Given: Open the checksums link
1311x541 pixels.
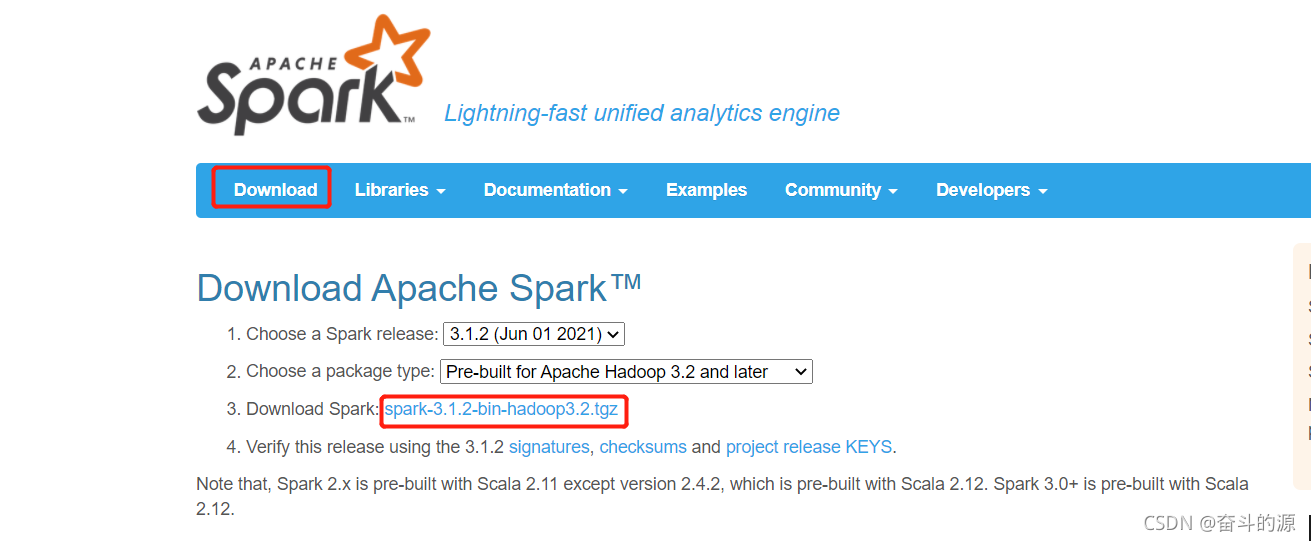Looking at the screenshot, I should [643, 447].
